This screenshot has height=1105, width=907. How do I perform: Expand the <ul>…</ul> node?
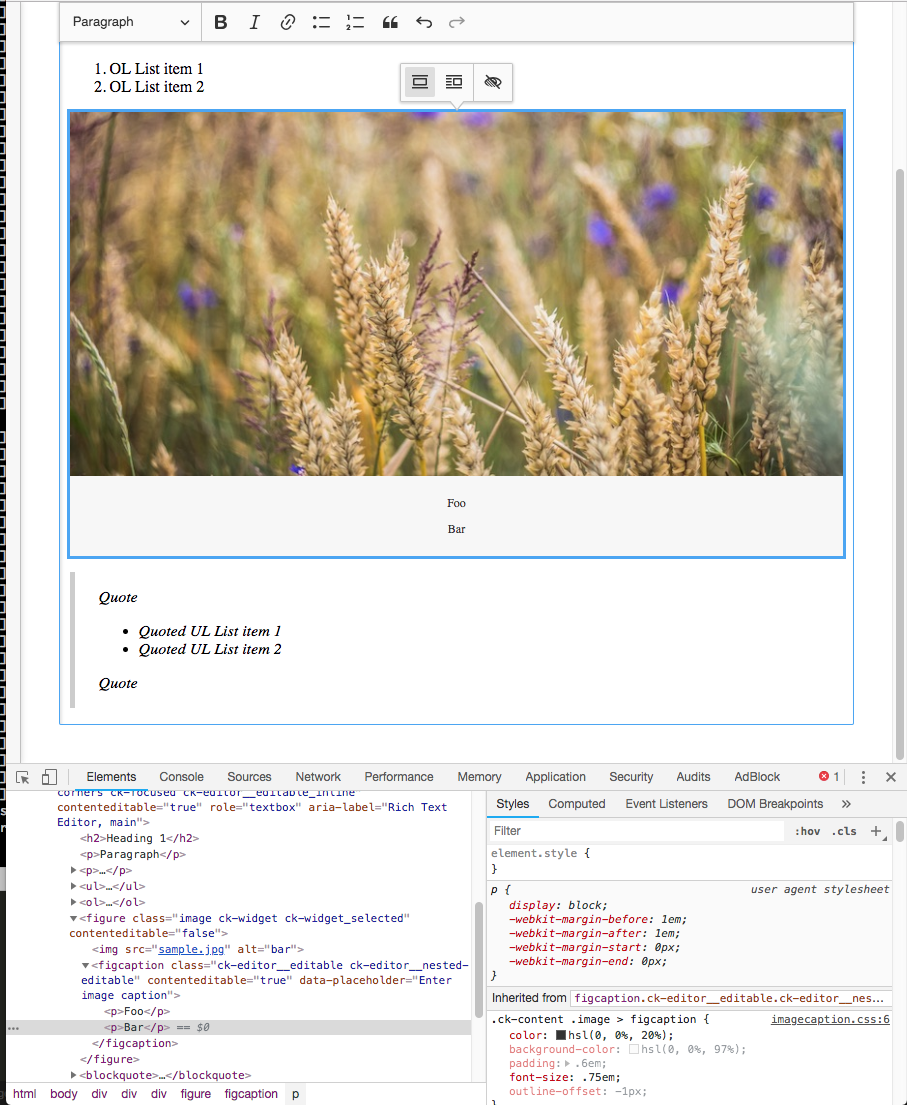[x=73, y=887]
